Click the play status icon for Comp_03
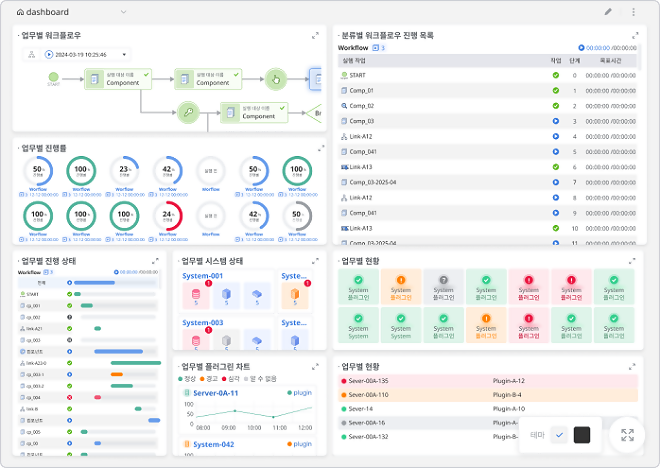660x468 pixels. 555,121
